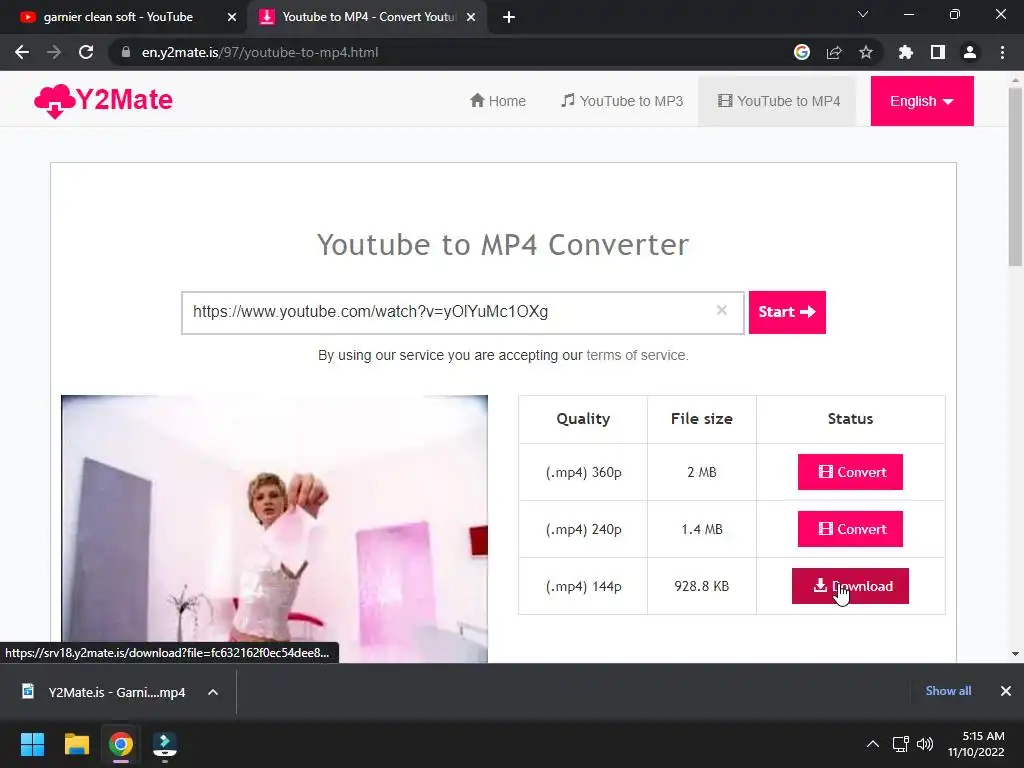Close the garnier clean soft YouTube tab

tap(232, 17)
